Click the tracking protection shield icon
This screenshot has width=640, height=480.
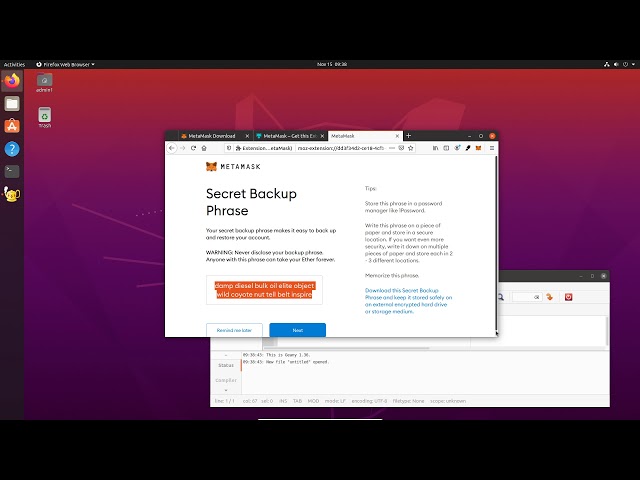pyautogui.click(x=229, y=148)
